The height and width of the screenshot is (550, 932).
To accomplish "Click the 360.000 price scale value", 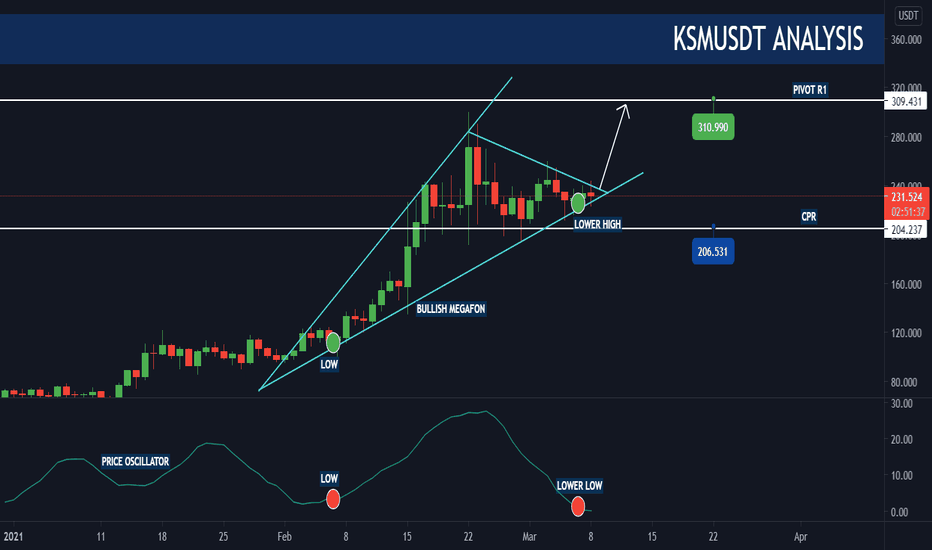I will [906, 40].
